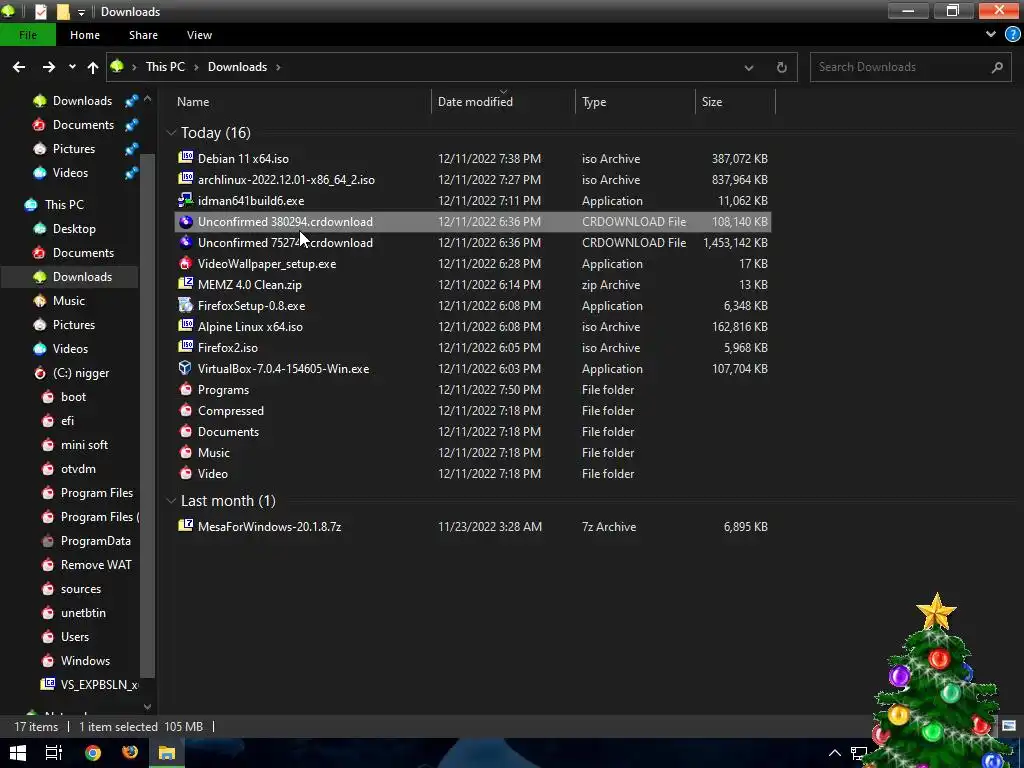Expand the ribbon with the chevron
1024x768 pixels.
(x=991, y=35)
